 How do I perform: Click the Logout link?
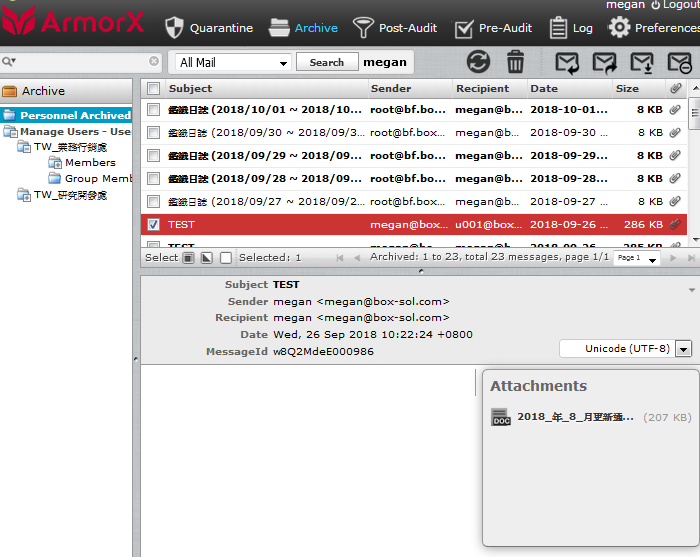click(x=675, y=4)
